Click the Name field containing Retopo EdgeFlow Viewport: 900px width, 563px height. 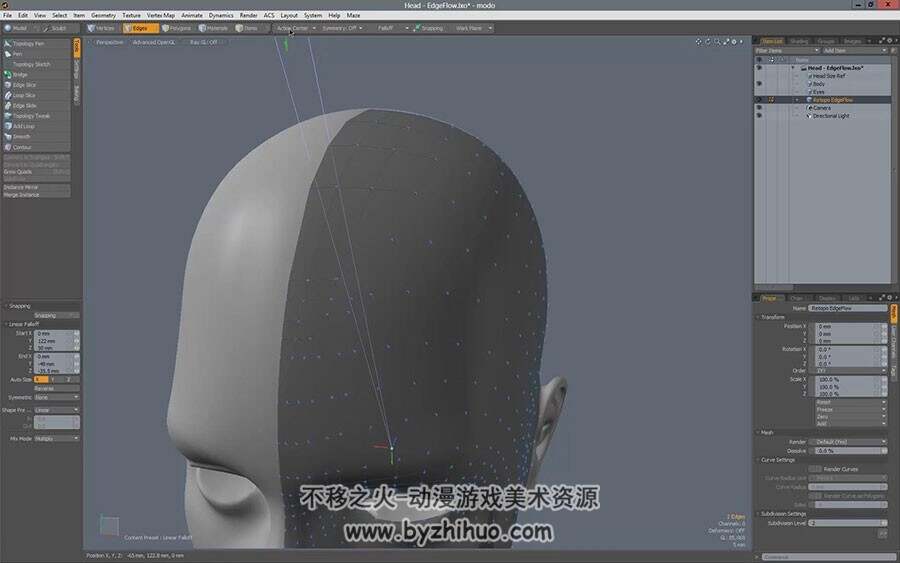click(848, 308)
